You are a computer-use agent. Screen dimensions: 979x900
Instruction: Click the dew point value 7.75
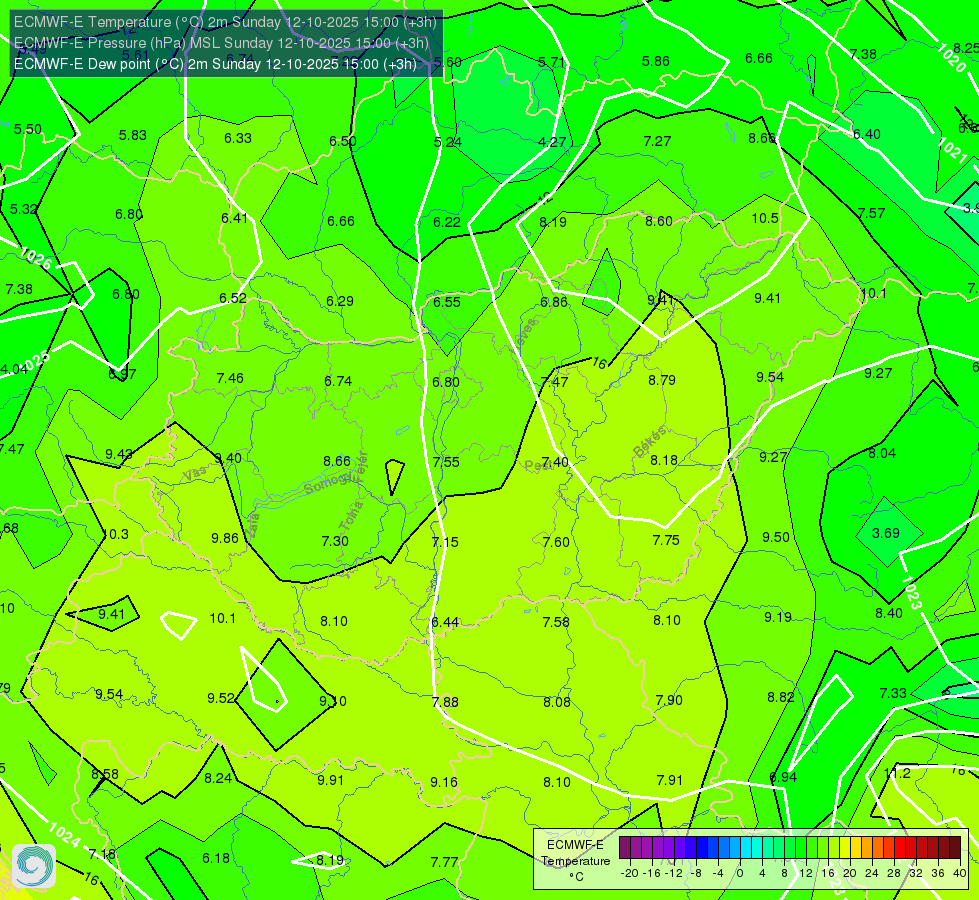pos(666,540)
